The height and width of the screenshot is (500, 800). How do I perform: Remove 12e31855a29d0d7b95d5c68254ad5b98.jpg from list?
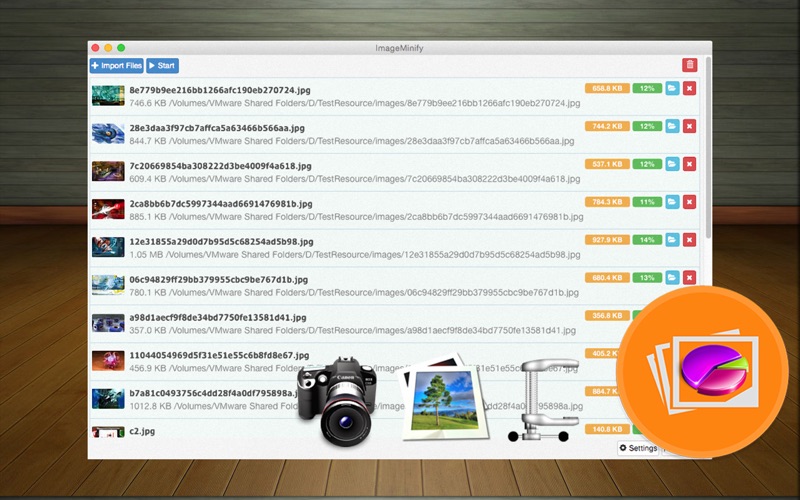(689, 240)
